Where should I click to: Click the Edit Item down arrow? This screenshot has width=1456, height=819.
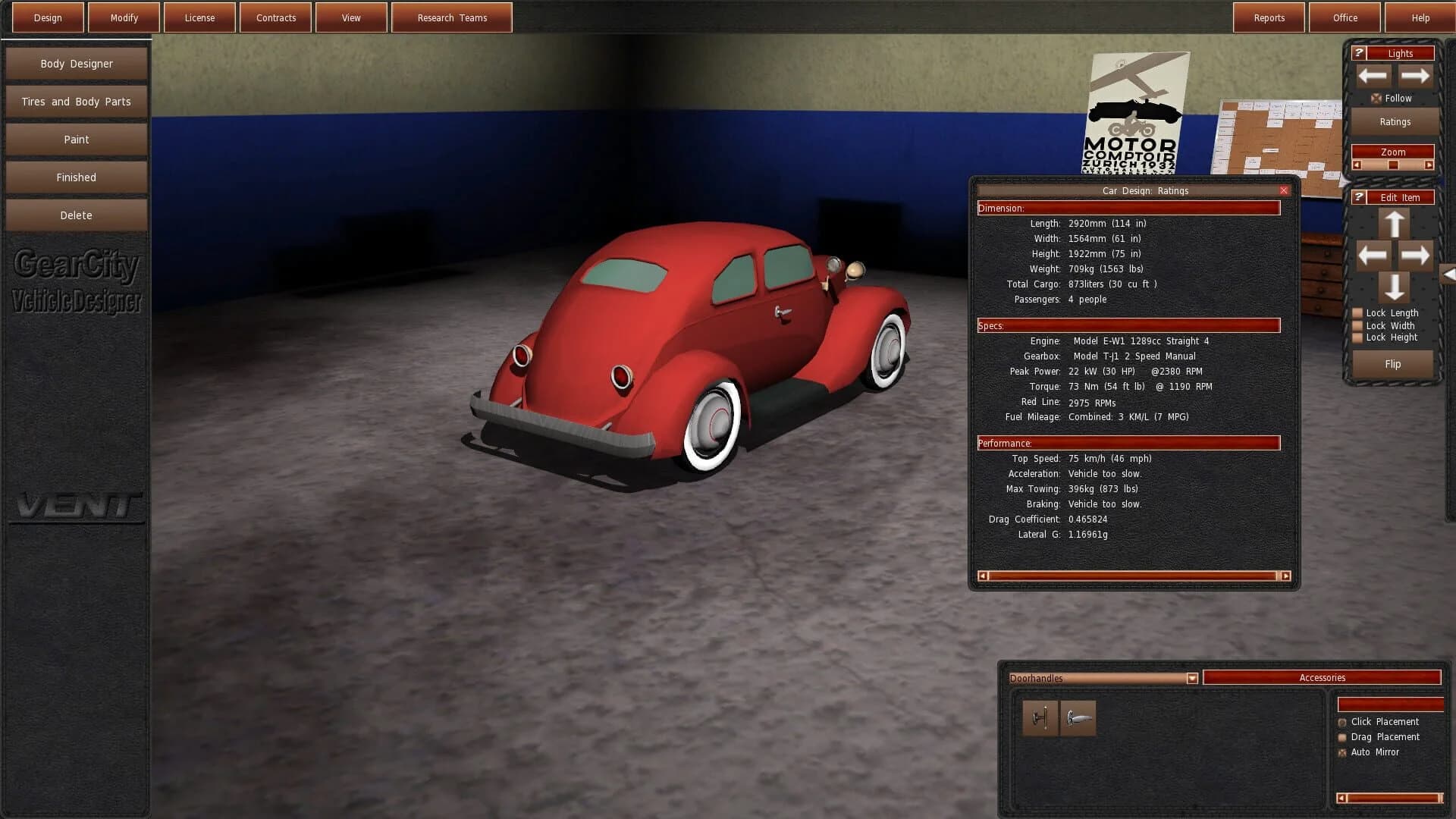(1394, 288)
